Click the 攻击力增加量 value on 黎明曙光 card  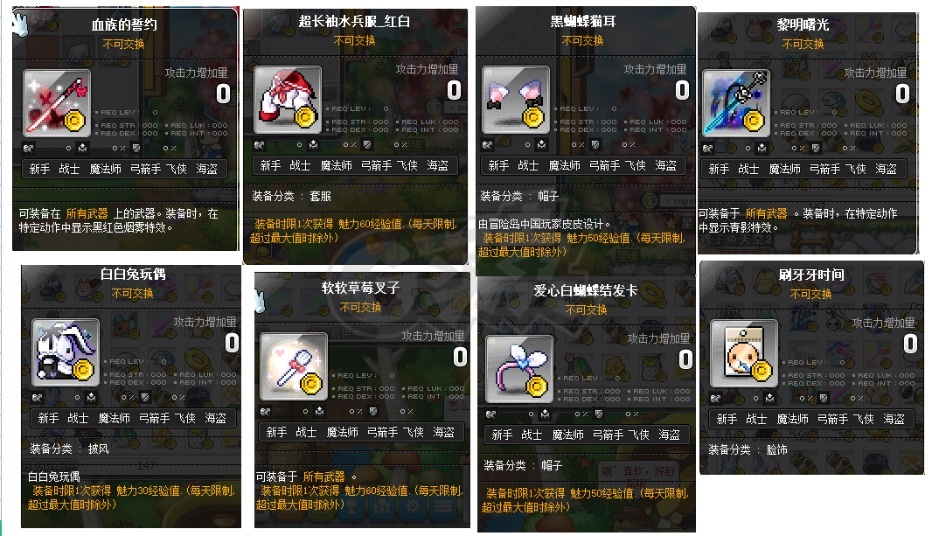[902, 94]
